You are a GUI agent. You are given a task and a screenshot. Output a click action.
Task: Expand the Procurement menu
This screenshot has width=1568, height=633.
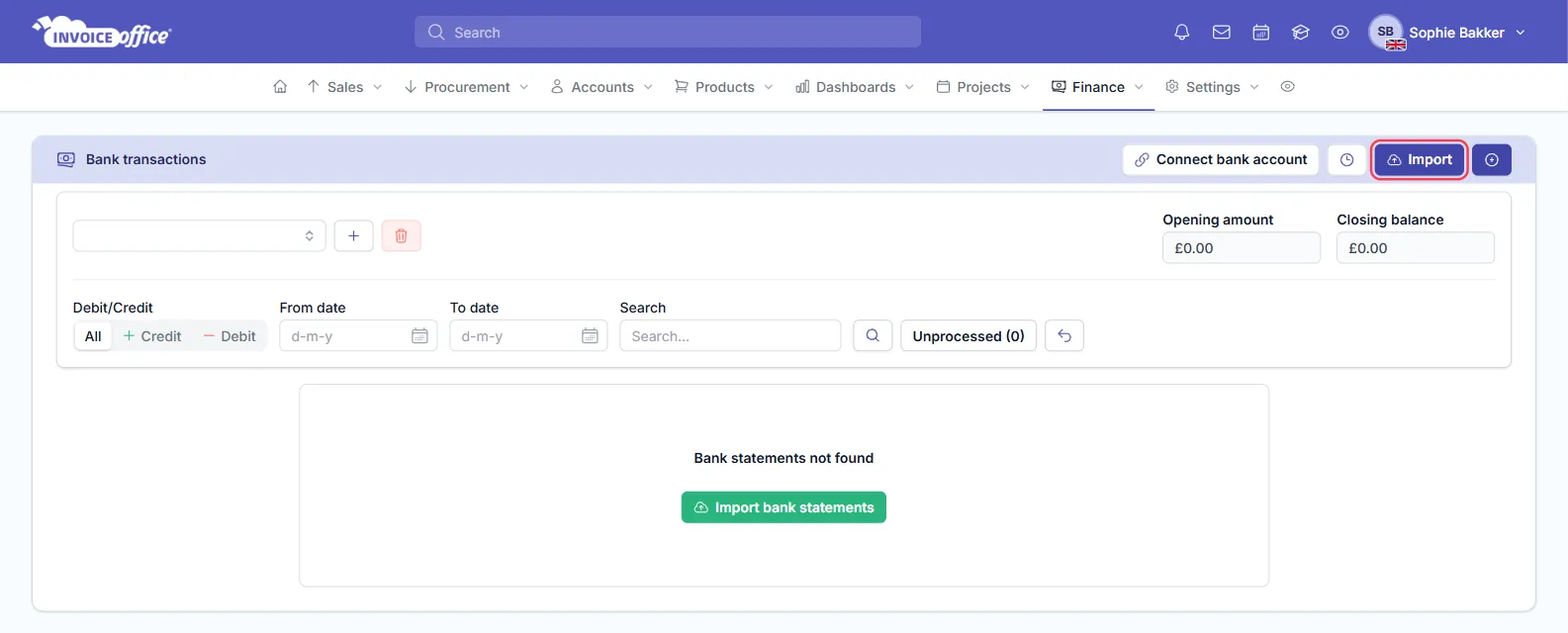[x=467, y=87]
